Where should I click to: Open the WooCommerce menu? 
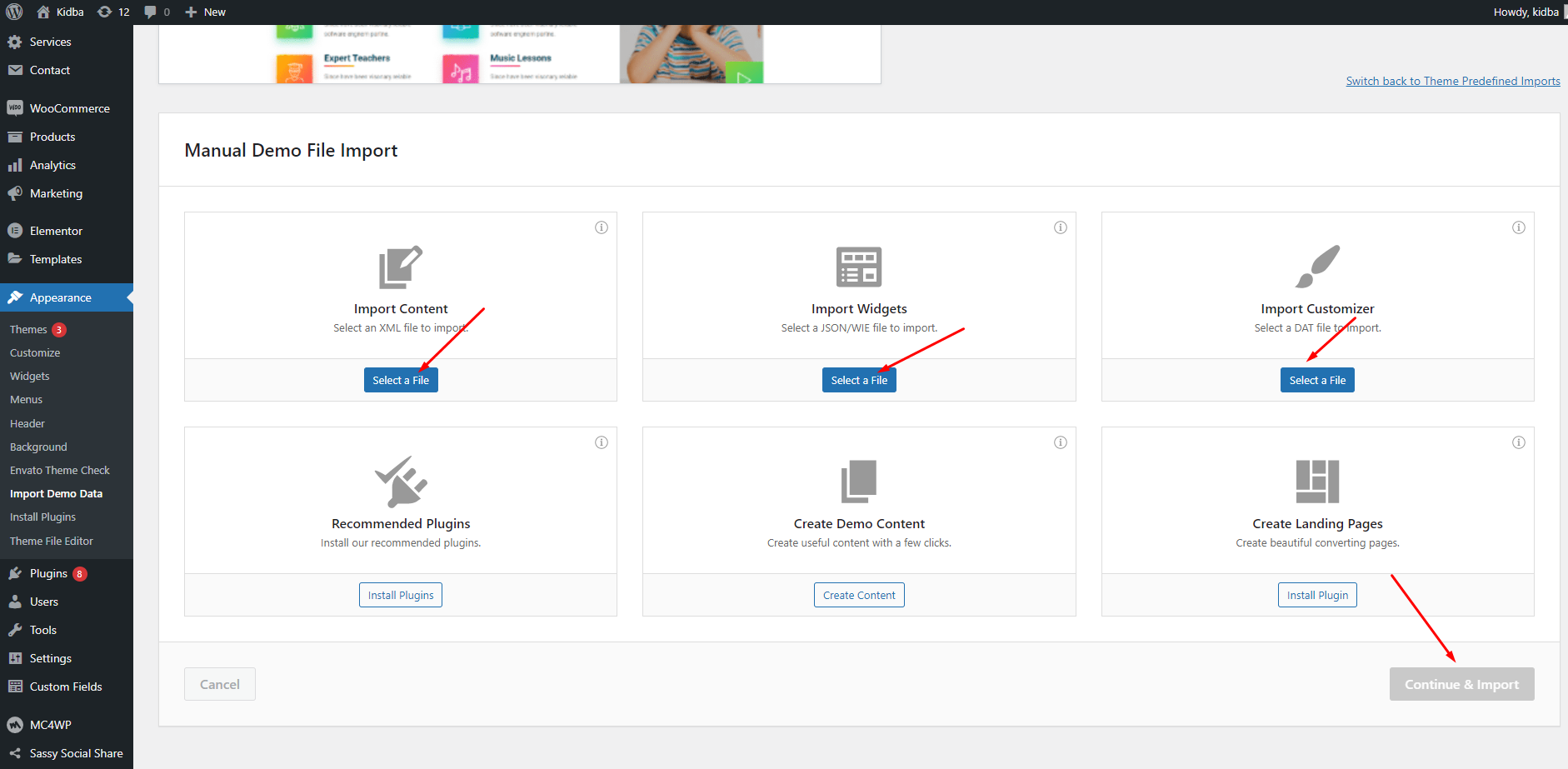click(x=69, y=108)
